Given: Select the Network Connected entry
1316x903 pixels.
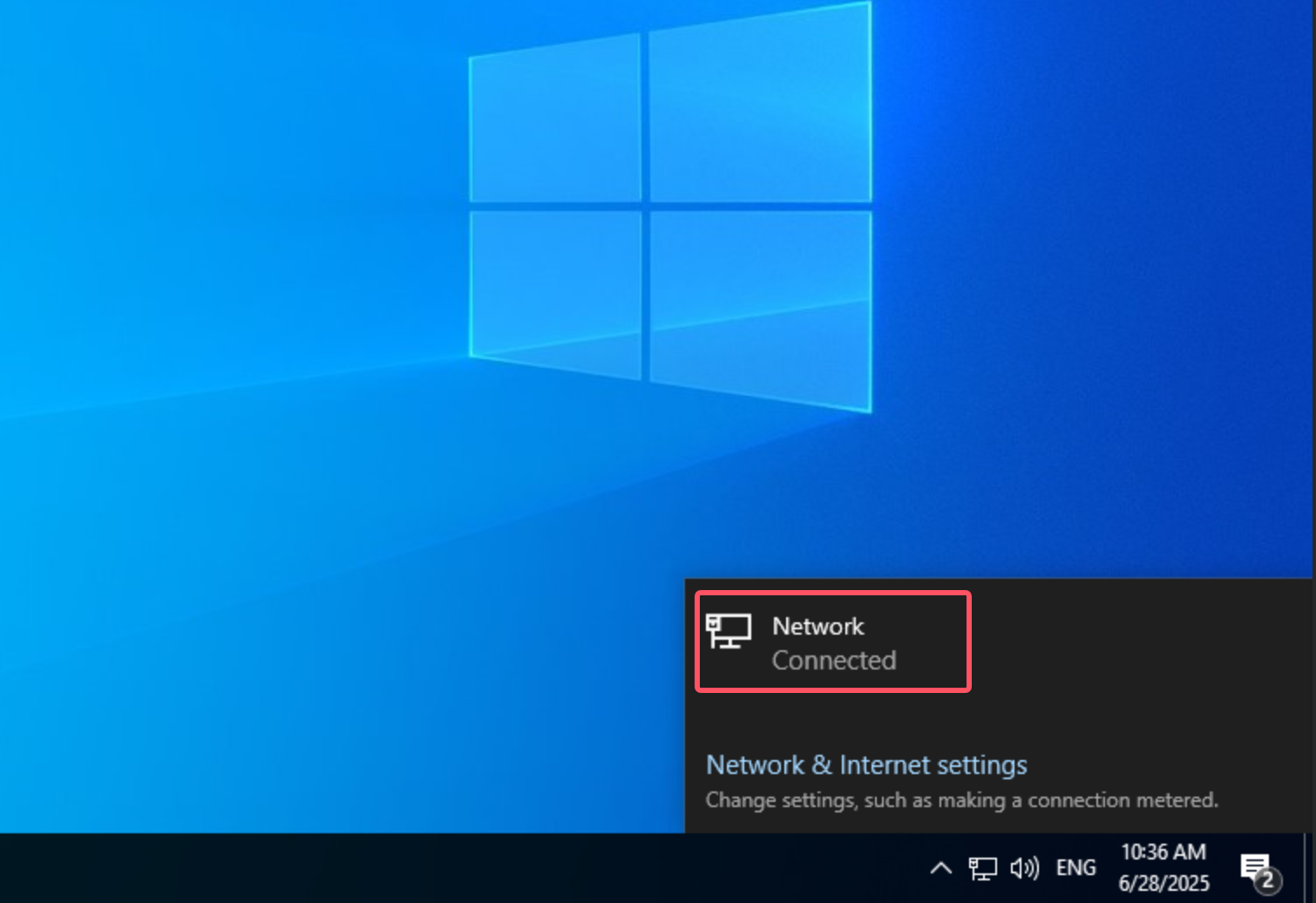Looking at the screenshot, I should click(x=832, y=642).
